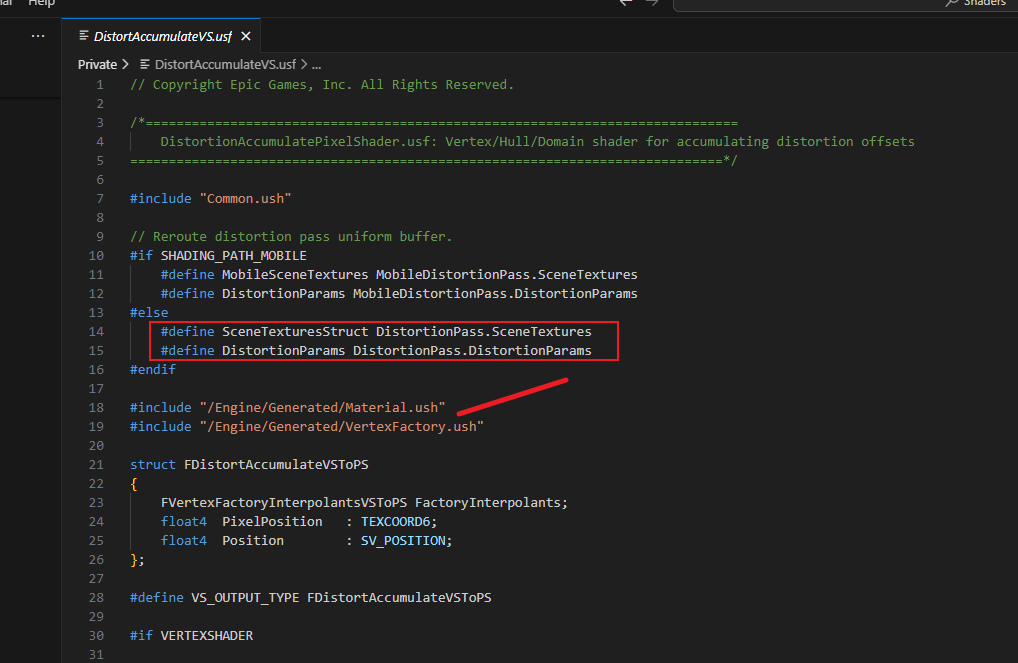This screenshot has height=663, width=1018.
Task: Expand the trailing ellipsis breadcrumb for symbols
Action: click(316, 64)
